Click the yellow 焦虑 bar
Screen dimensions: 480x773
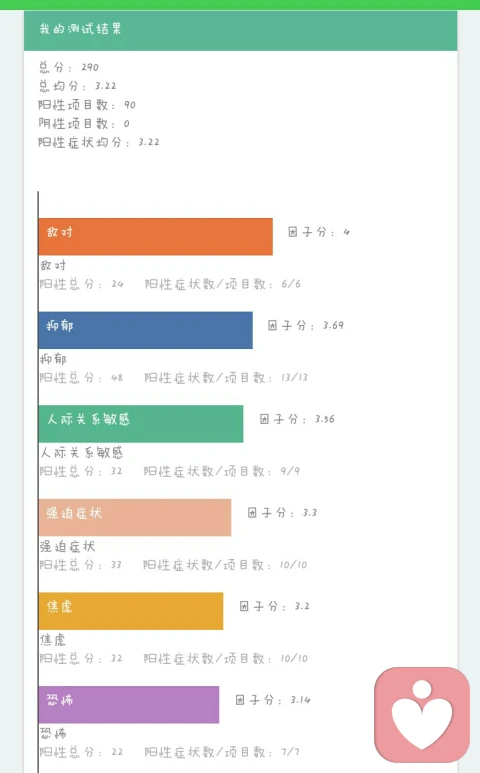[131, 611]
